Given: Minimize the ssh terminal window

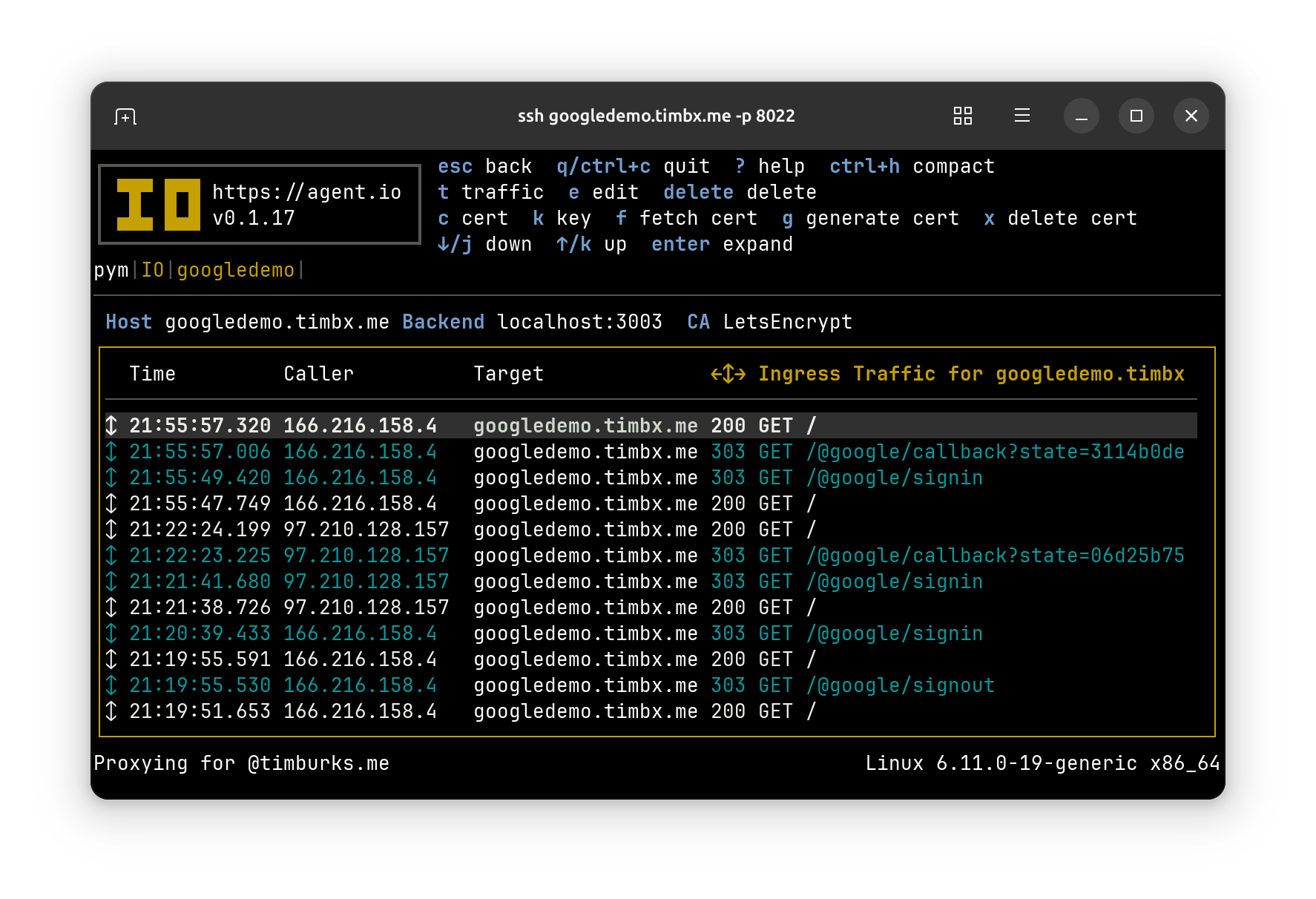Looking at the screenshot, I should tap(1082, 116).
